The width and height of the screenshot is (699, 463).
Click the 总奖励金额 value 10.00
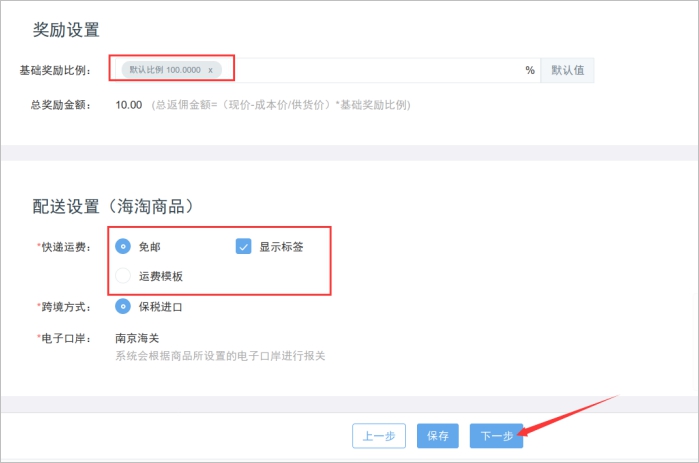[x=128, y=104]
